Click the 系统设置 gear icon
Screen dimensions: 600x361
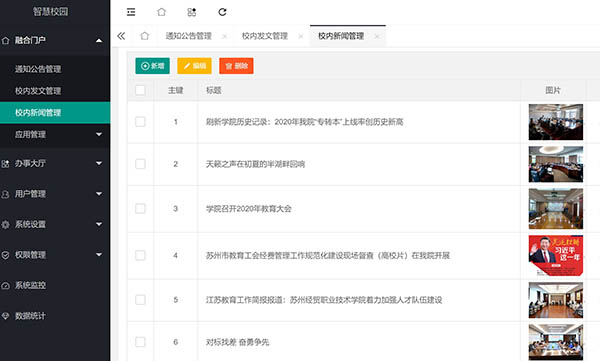[5, 224]
